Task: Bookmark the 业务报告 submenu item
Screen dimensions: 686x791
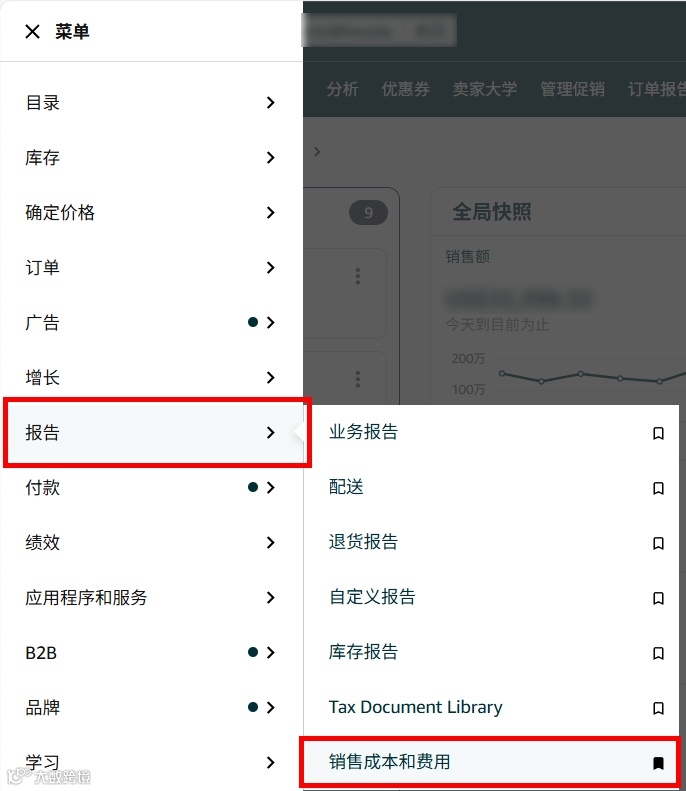Action: 658,433
